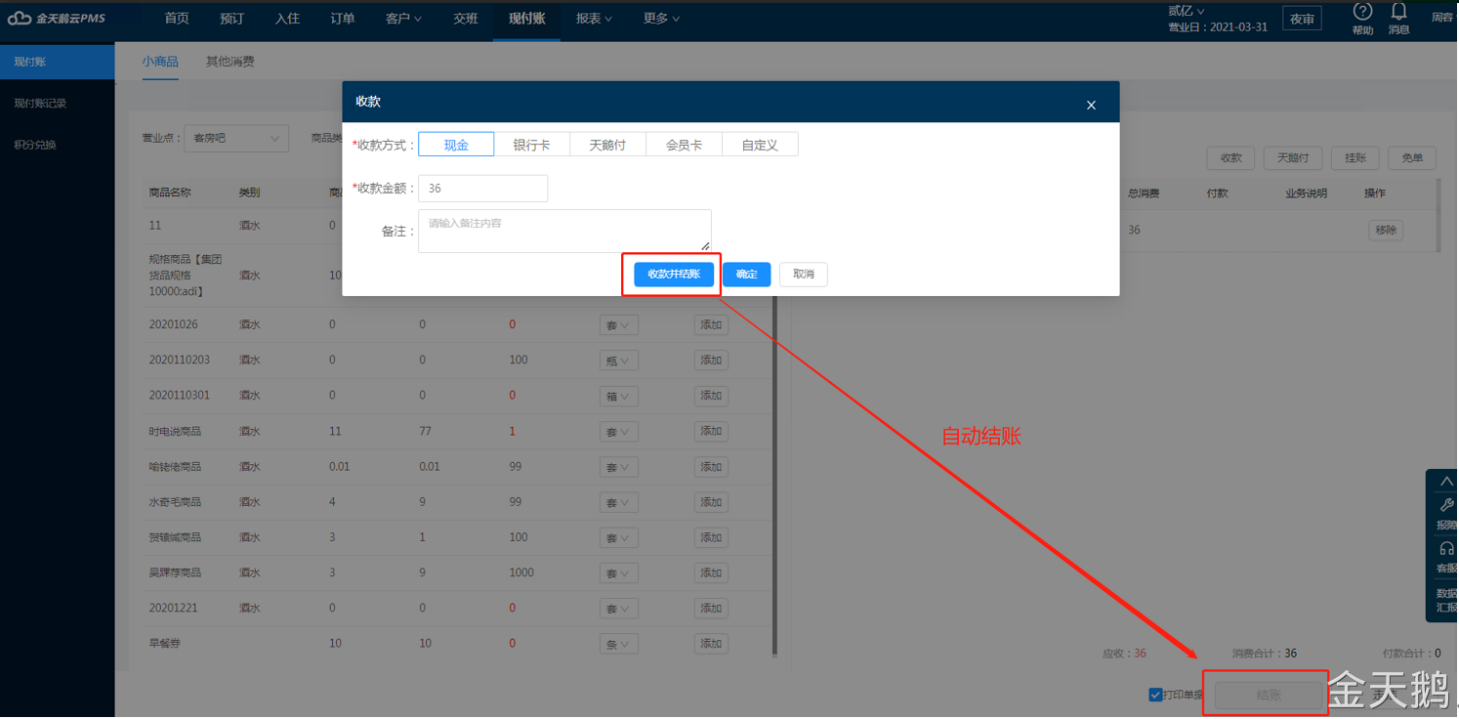Select 天鹅付 payment method in the dialog

[608, 145]
